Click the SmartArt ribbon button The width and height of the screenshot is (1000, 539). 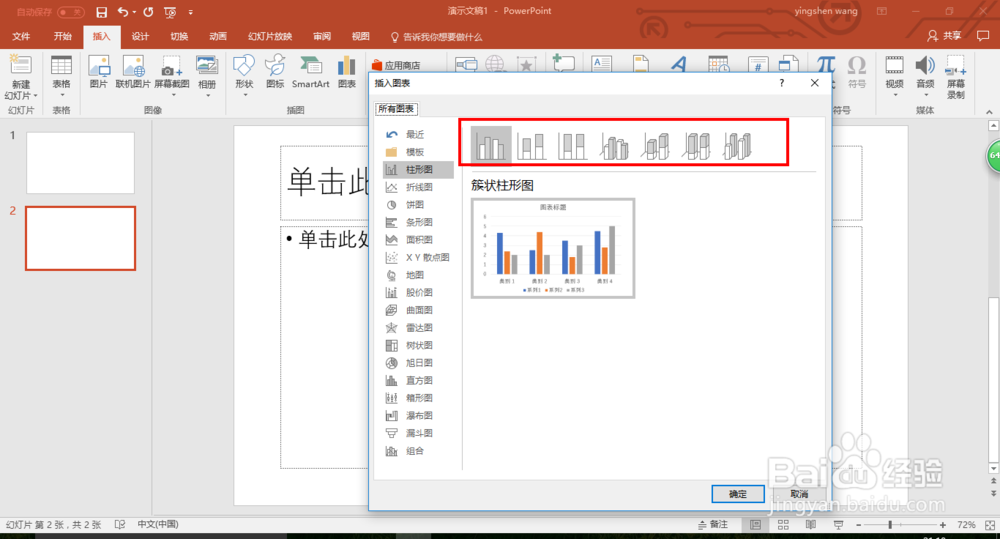[311, 72]
